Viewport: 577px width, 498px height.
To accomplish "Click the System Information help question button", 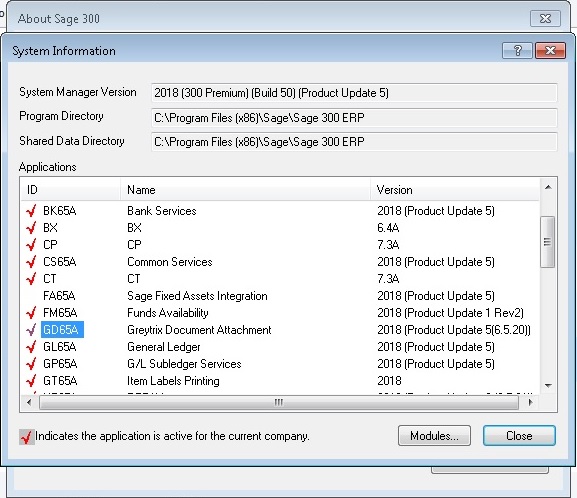I will 517,50.
